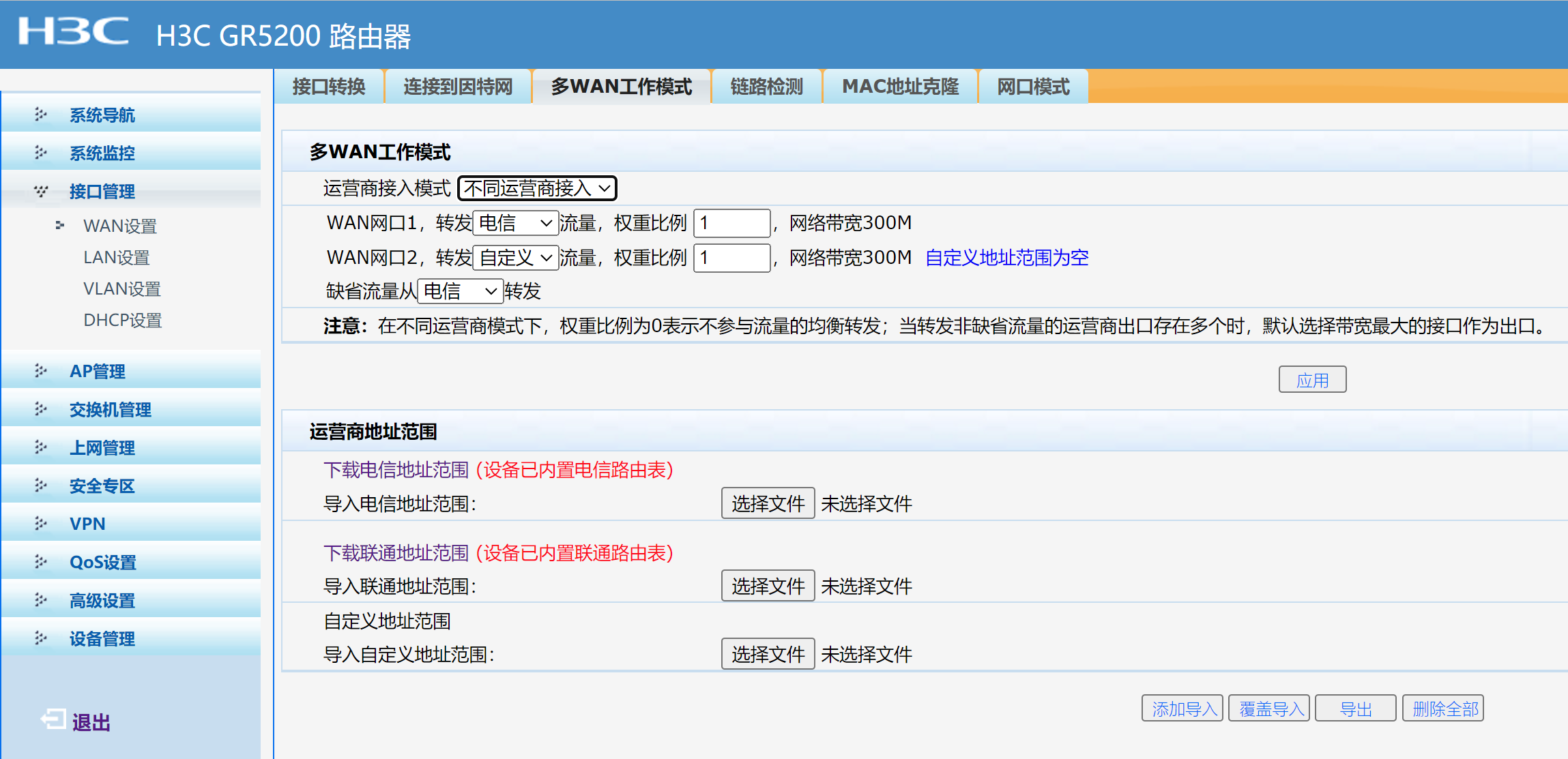This screenshot has width=1568, height=759.
Task: Click the 应用 button
Action: (x=1311, y=380)
